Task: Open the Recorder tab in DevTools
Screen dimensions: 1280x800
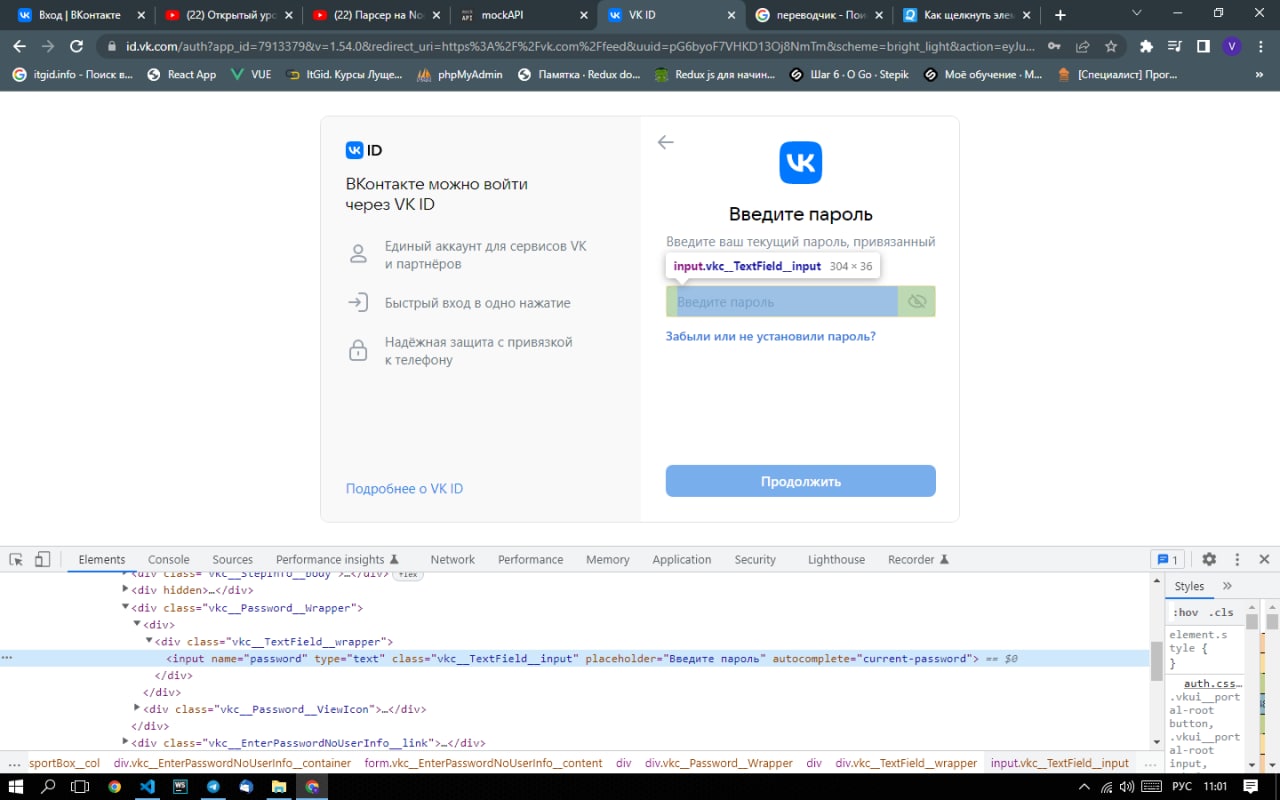Action: point(918,560)
